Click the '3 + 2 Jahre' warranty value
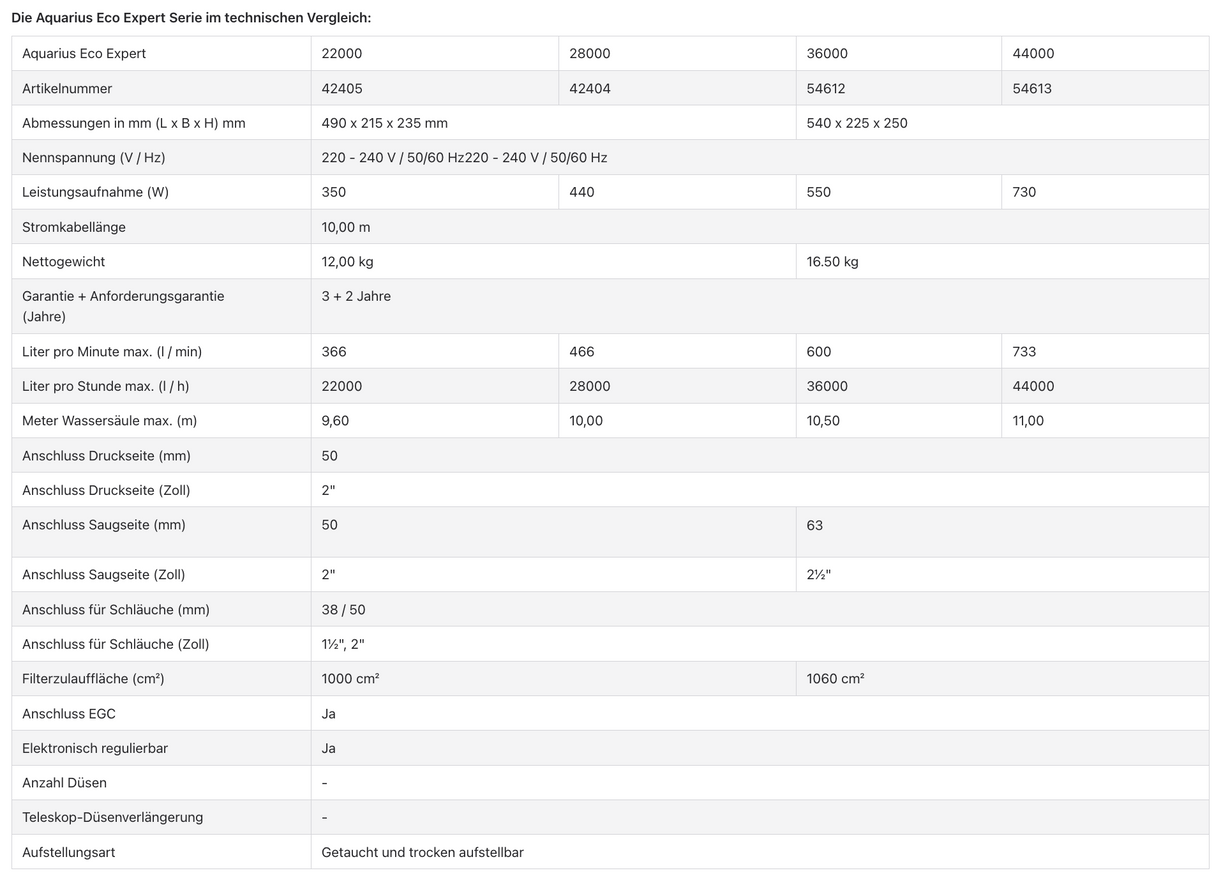The image size is (1214, 880). point(356,296)
